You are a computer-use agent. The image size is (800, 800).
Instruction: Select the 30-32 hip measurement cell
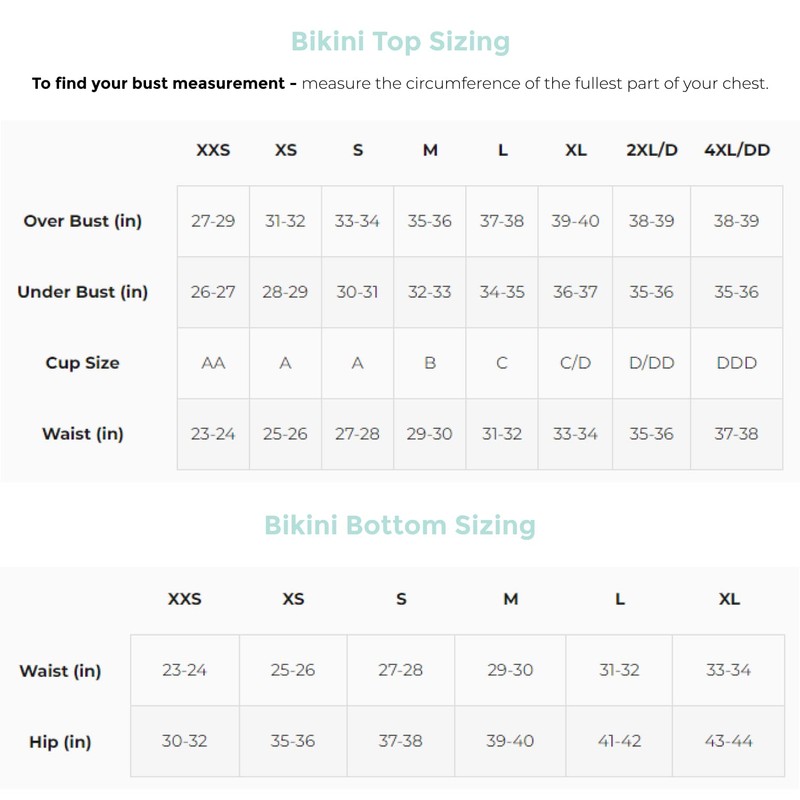point(185,742)
